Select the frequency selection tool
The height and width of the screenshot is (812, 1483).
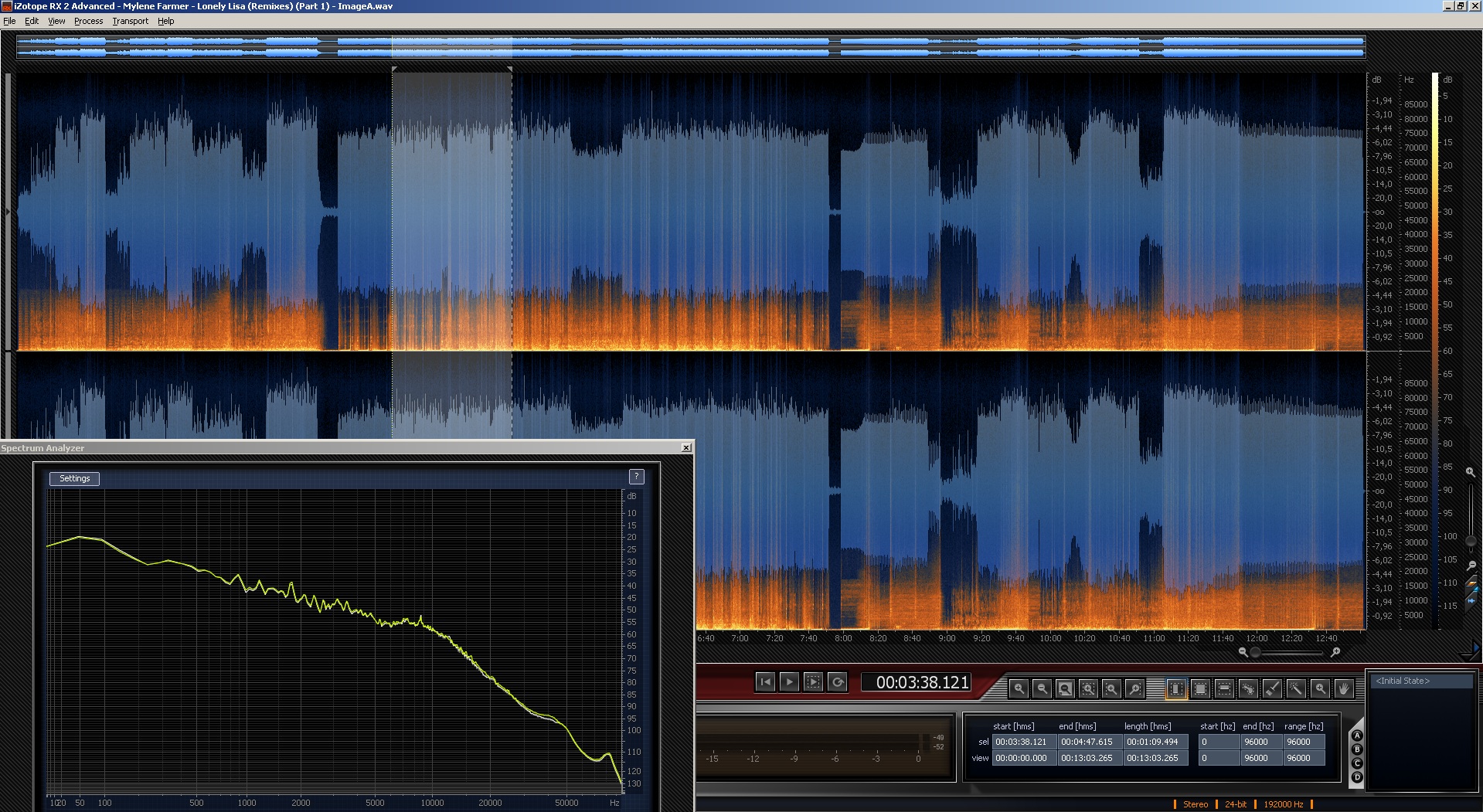coord(1224,688)
